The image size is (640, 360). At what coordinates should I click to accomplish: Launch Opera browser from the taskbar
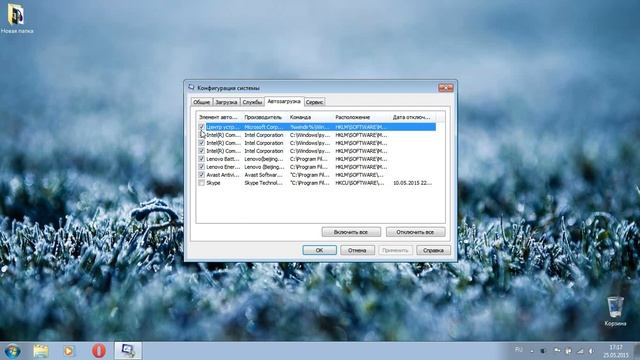click(98, 351)
